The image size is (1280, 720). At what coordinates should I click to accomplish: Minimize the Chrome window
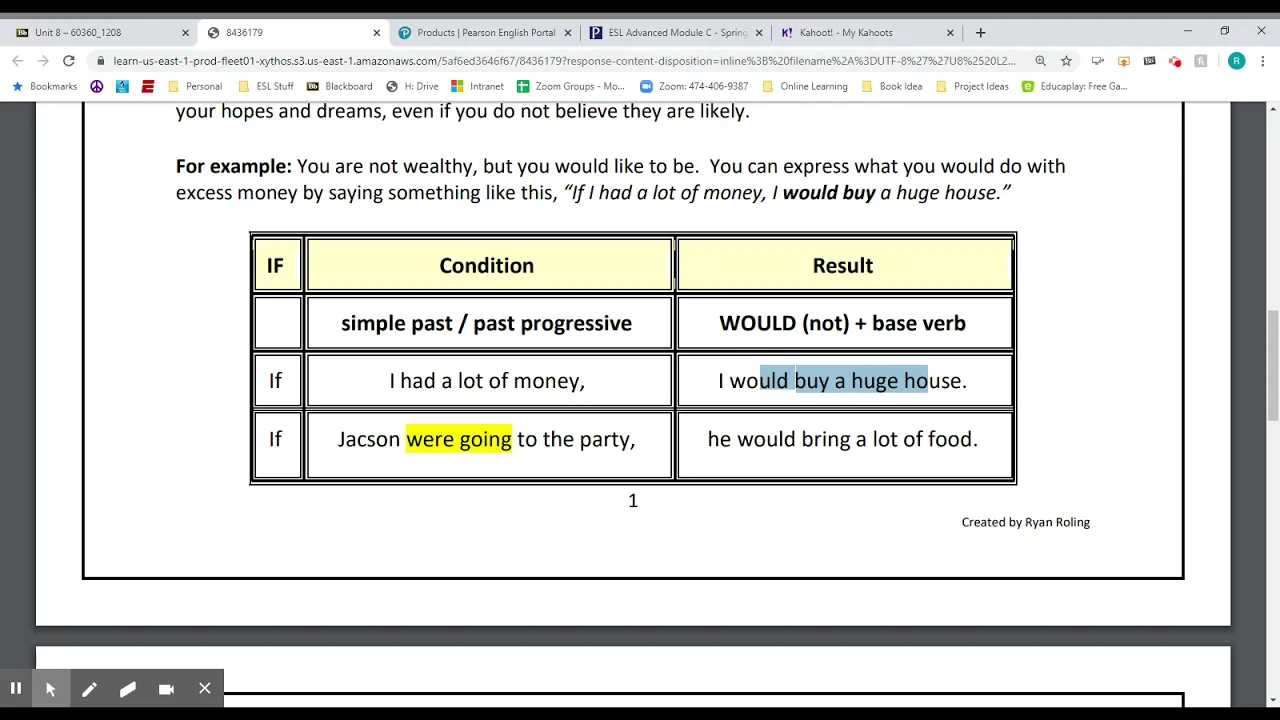coord(1188,31)
